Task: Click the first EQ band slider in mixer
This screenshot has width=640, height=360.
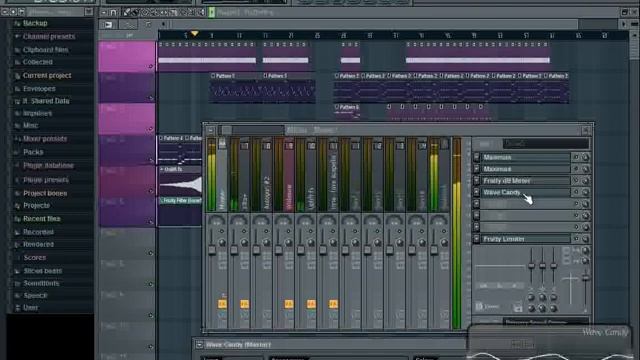Action: tap(531, 266)
